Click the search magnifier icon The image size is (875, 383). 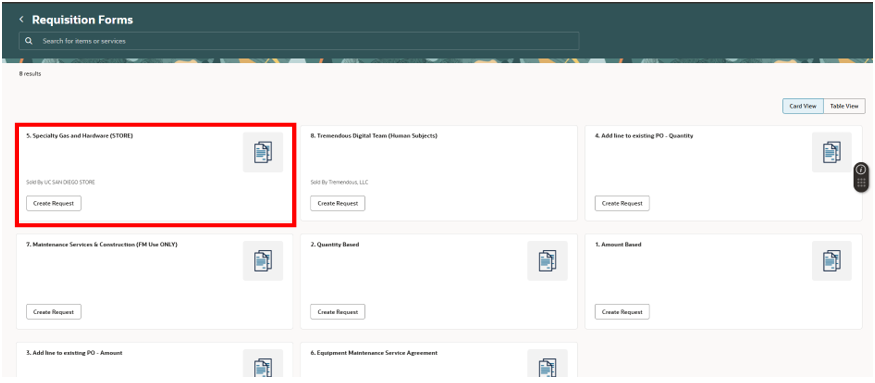click(29, 41)
